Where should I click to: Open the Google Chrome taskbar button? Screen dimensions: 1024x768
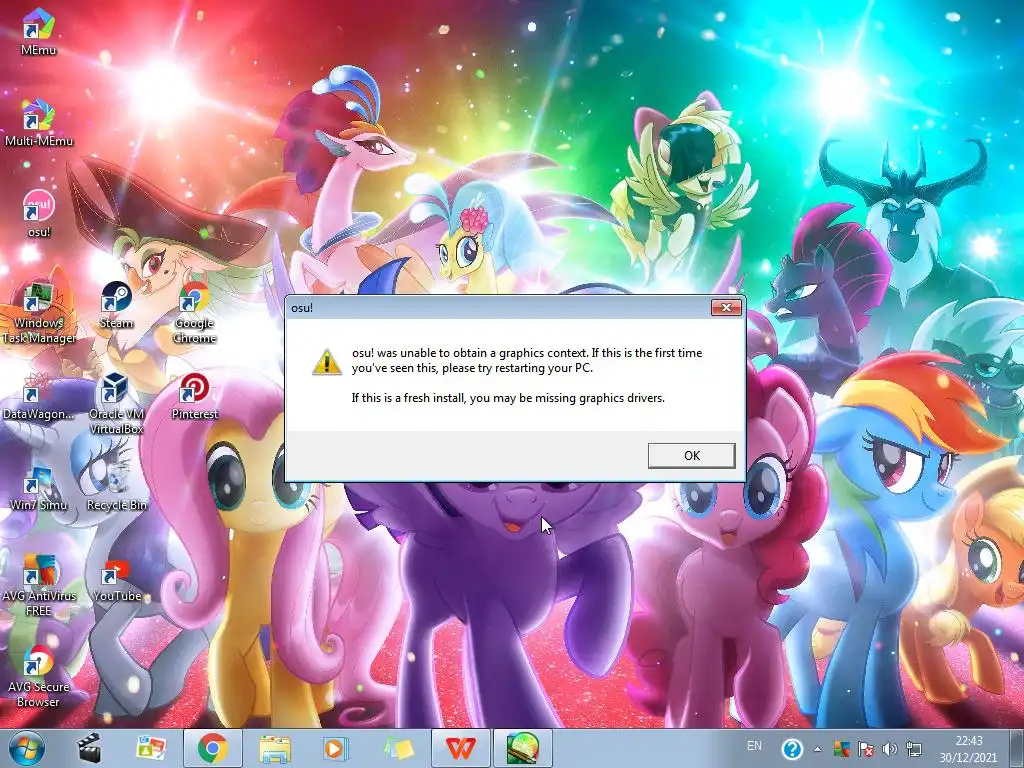(x=212, y=748)
